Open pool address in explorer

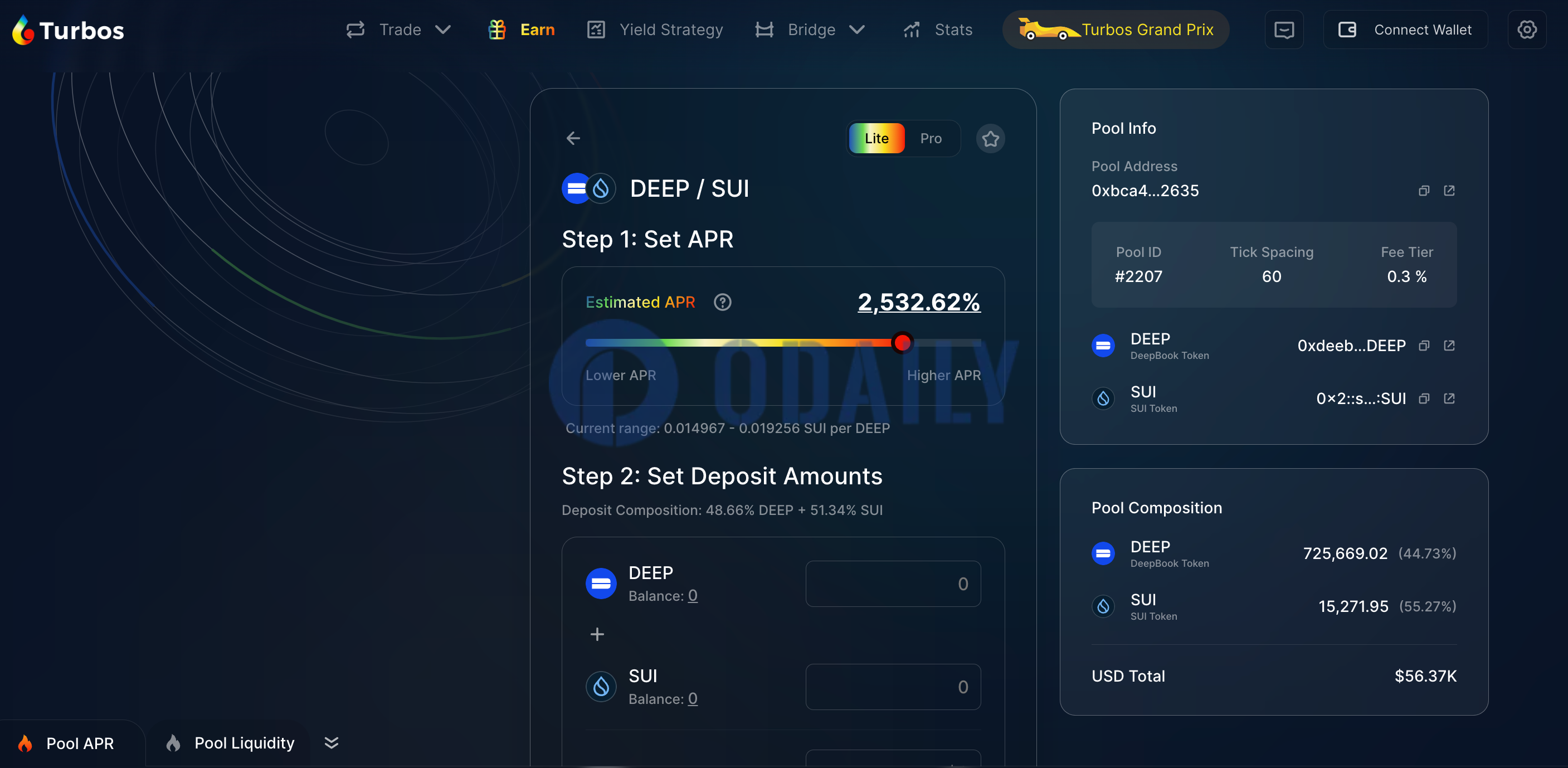tap(1449, 191)
